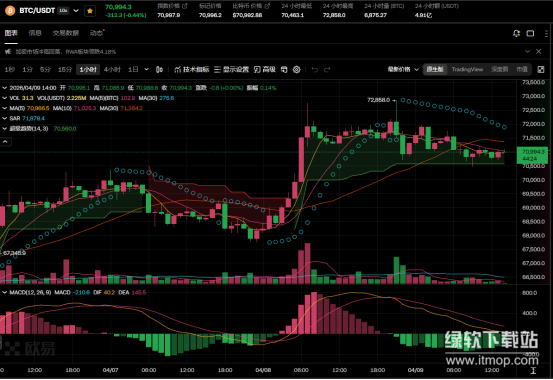This screenshot has width=553, height=380.
Task: Open technical indicators (技术指标)
Action: [x=192, y=70]
